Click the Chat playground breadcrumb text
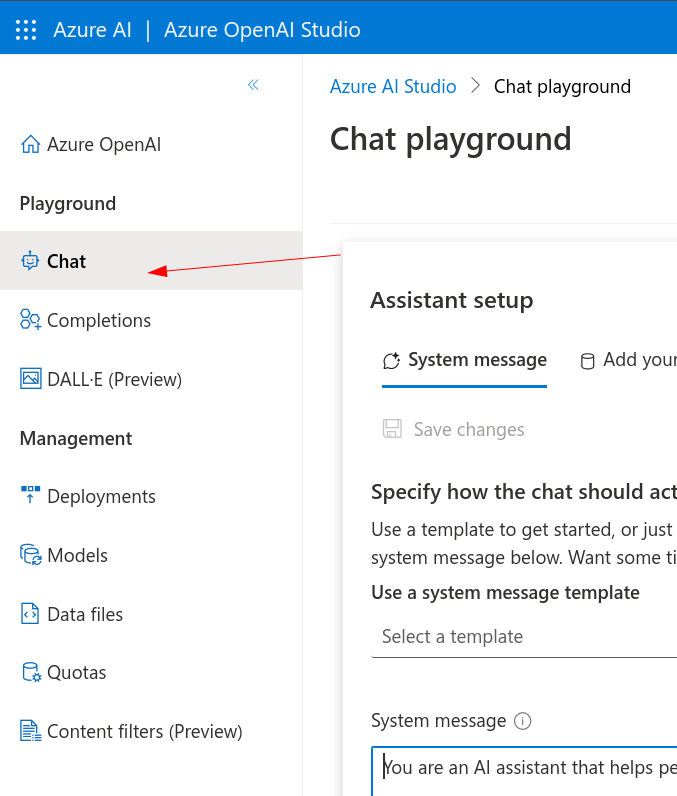 click(x=562, y=87)
